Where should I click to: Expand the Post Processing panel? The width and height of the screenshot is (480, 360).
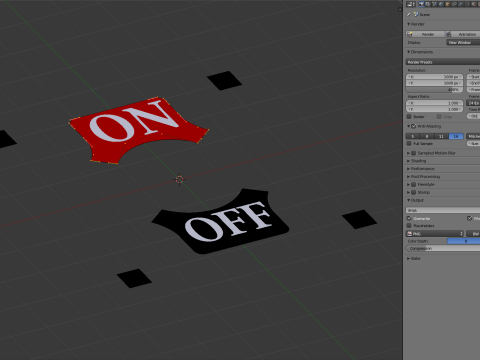(409, 177)
